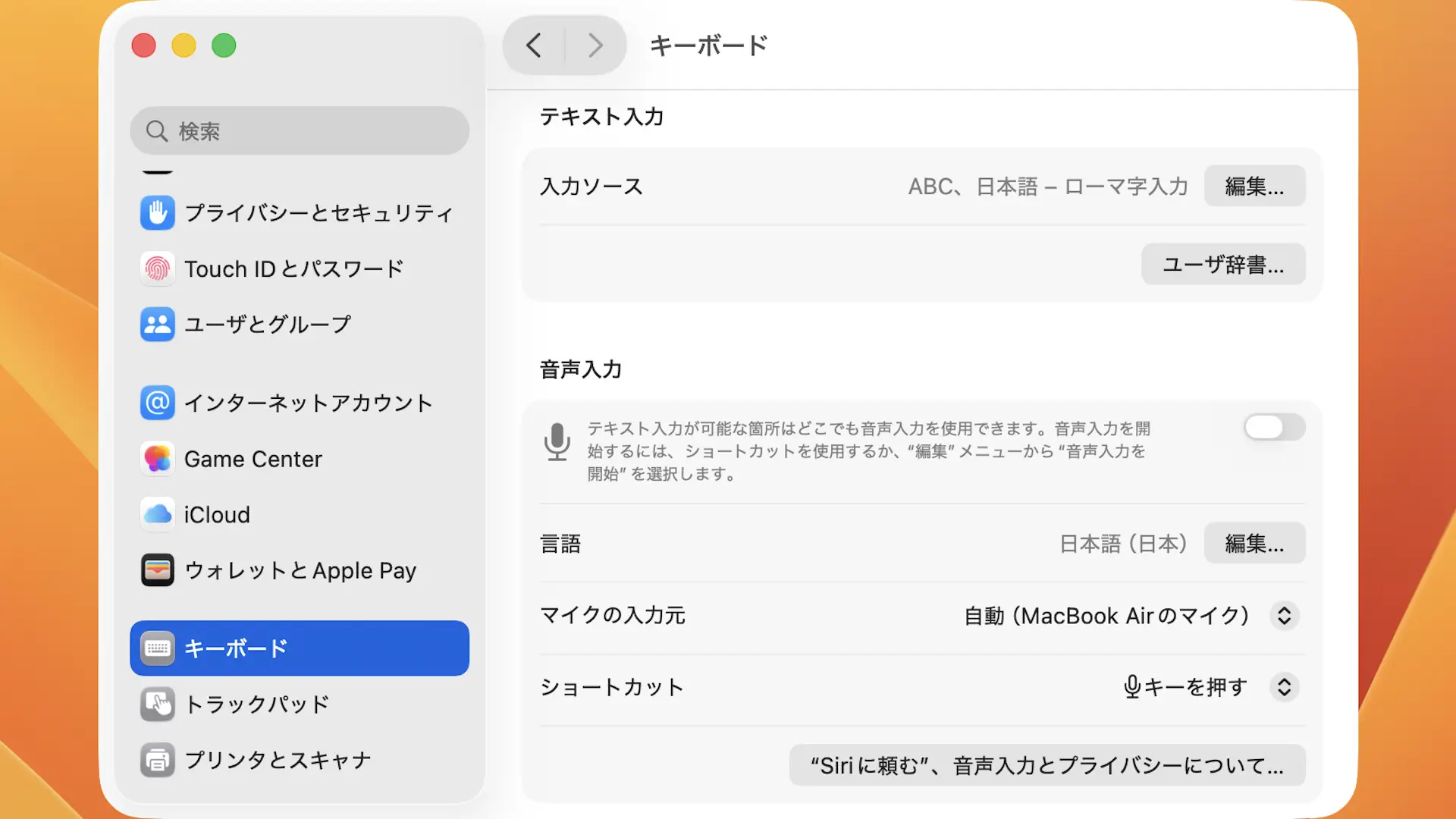Viewport: 1456px width, 819px height.
Task: Go back with the left chevron
Action: click(x=534, y=45)
